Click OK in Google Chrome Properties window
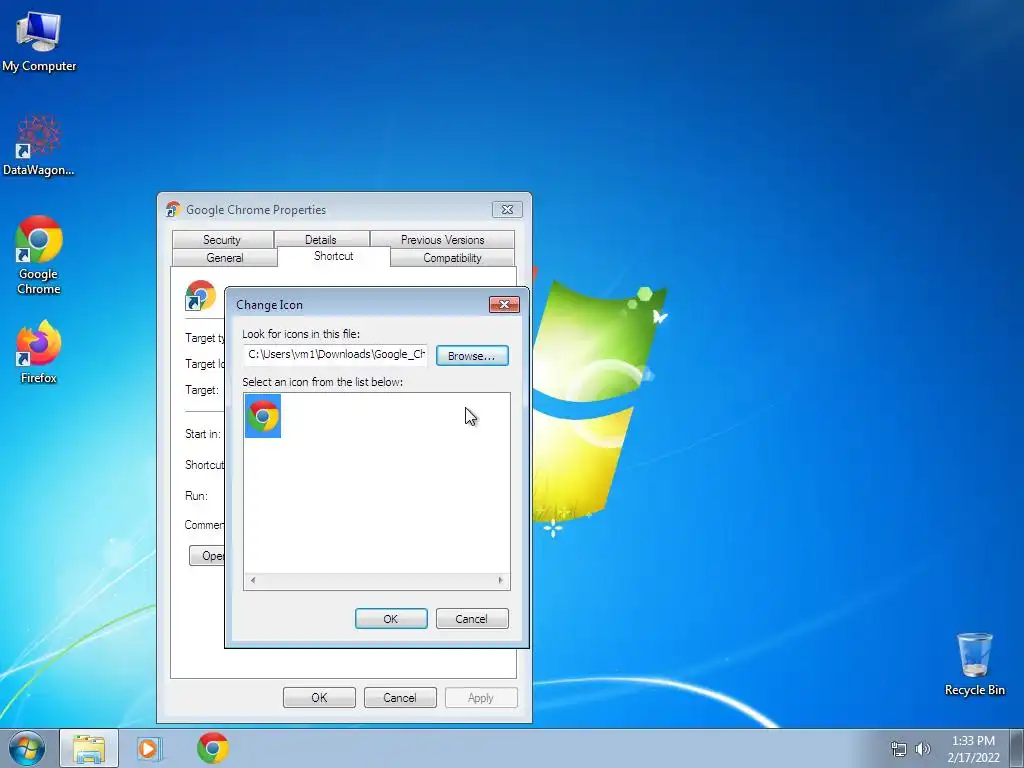Viewport: 1024px width, 768px height. tap(319, 697)
